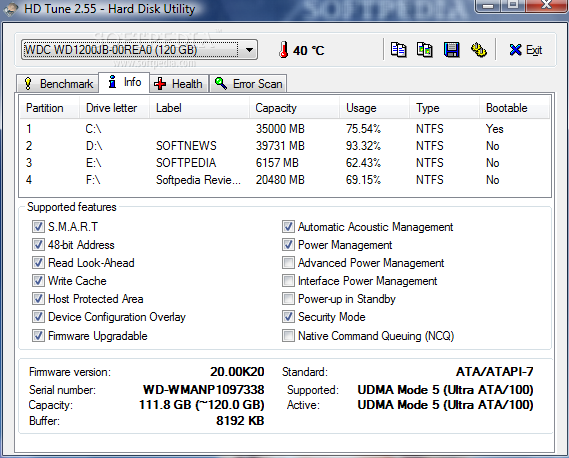
Task: Toggle the Power Management checkbox
Action: point(288,245)
